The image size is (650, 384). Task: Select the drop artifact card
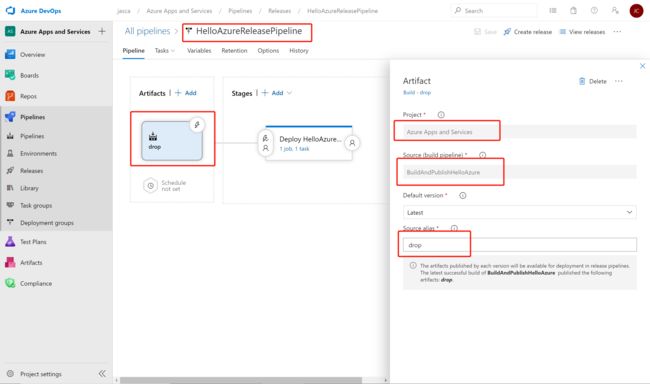pos(172,141)
